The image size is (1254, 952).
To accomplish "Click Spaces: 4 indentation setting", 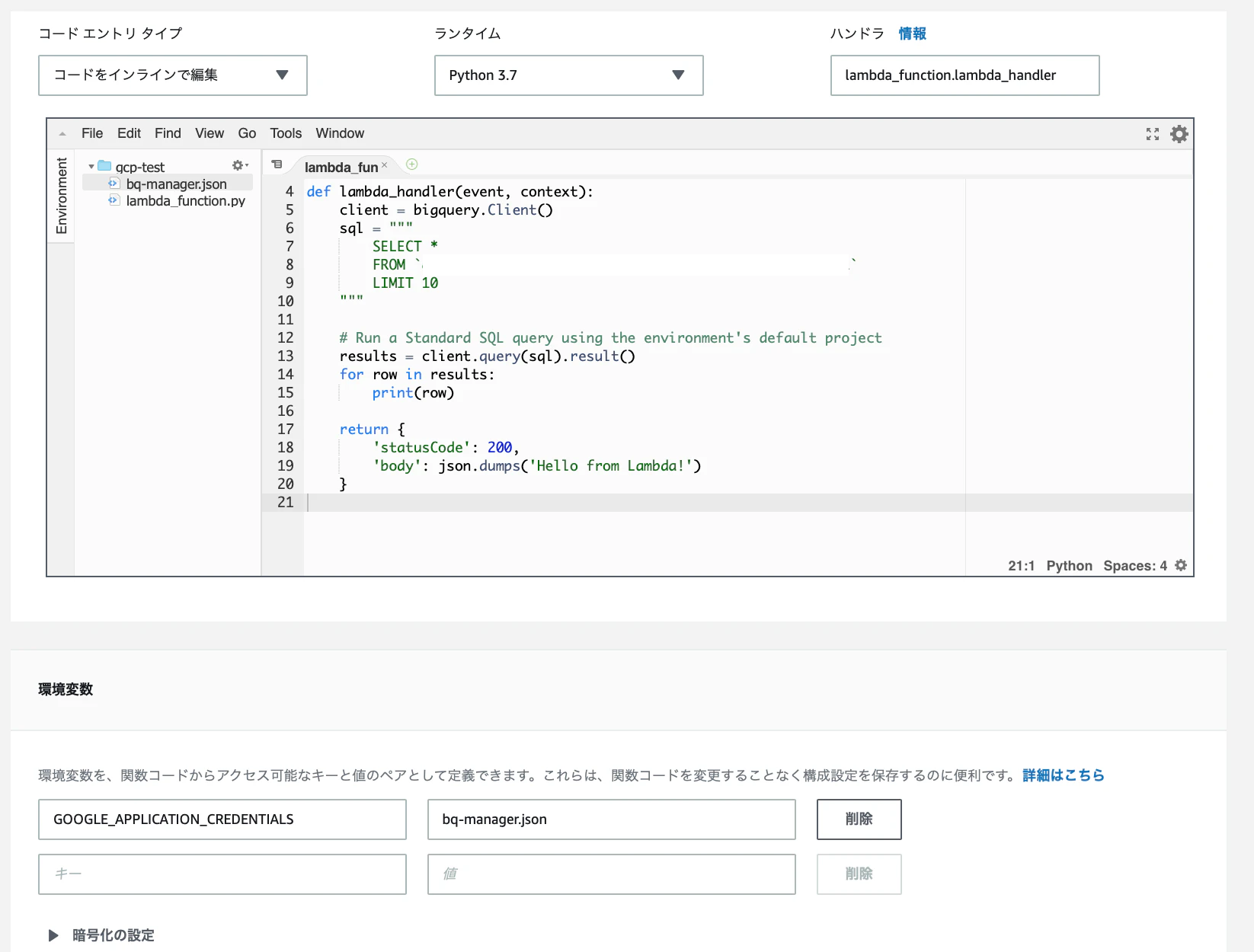I will pyautogui.click(x=1135, y=566).
